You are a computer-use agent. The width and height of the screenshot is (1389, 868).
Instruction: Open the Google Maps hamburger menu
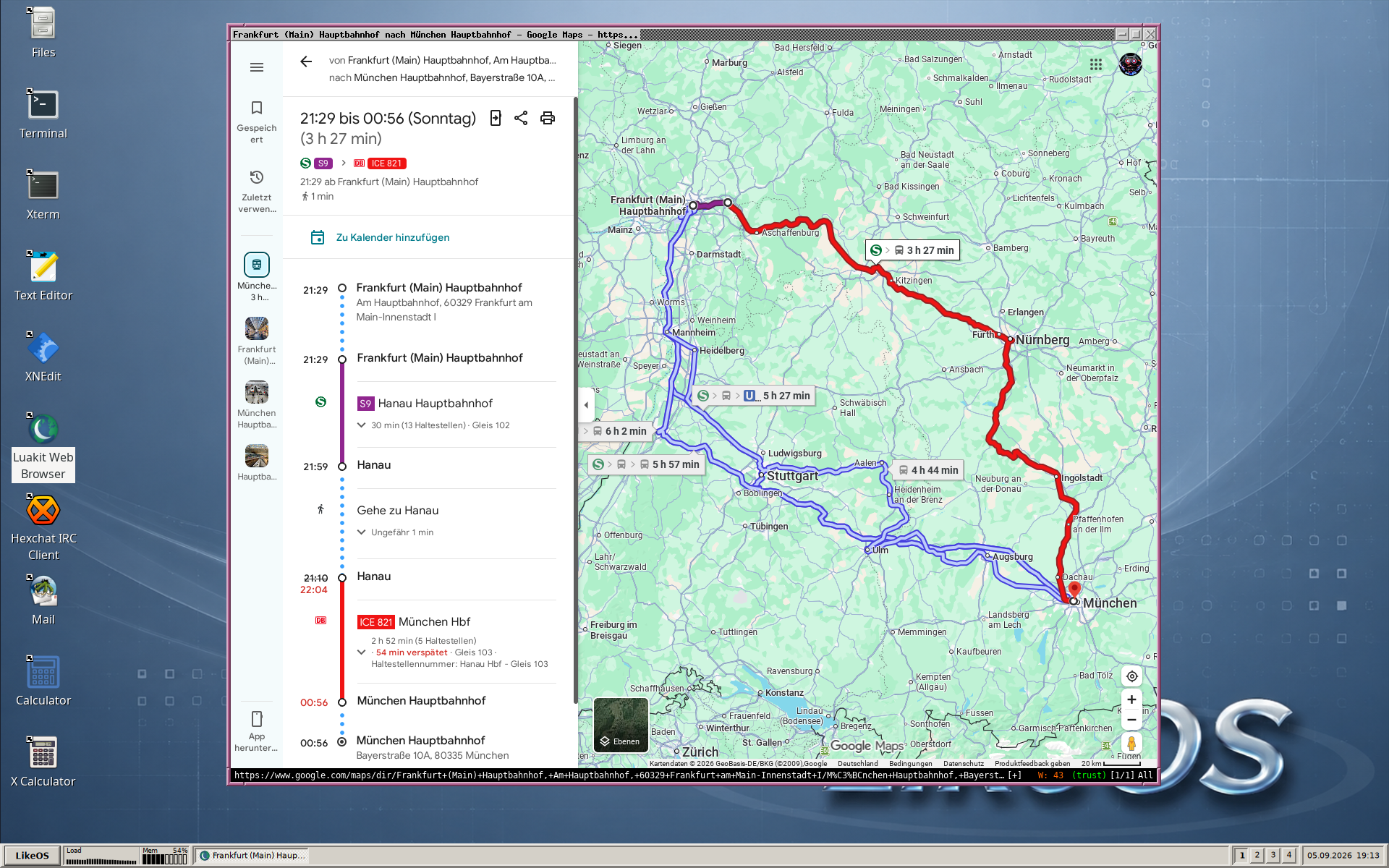(256, 67)
